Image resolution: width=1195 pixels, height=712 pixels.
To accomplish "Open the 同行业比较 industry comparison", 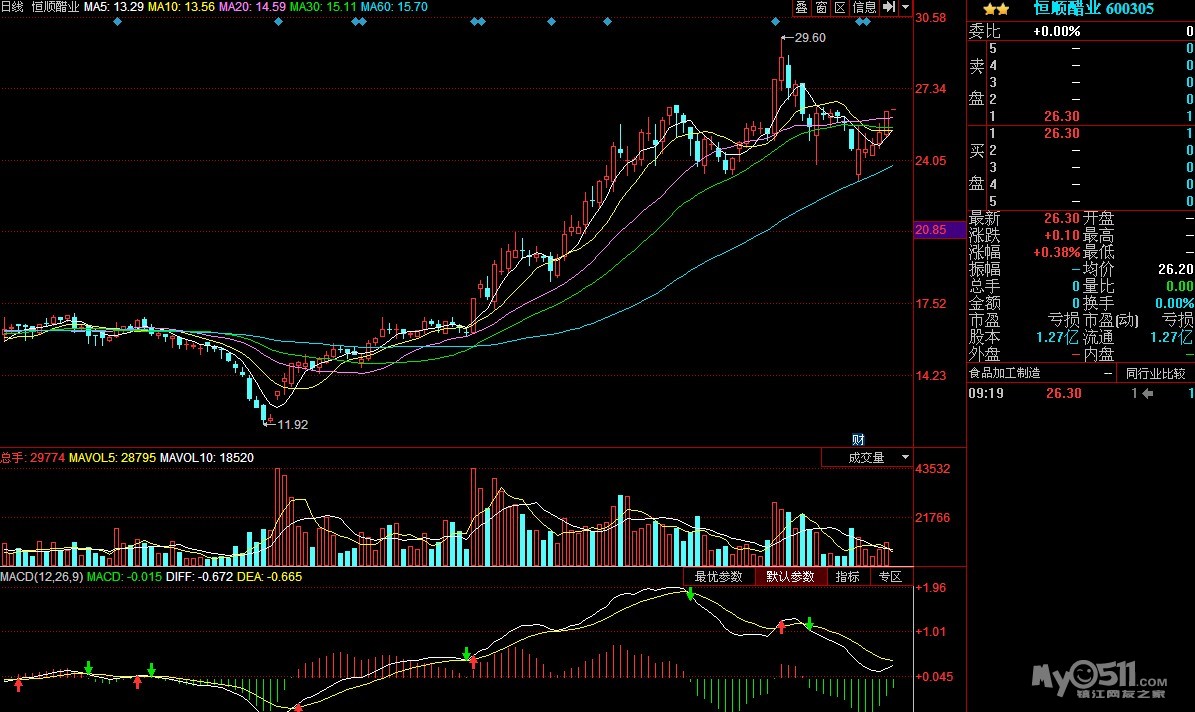I will 1155,373.
